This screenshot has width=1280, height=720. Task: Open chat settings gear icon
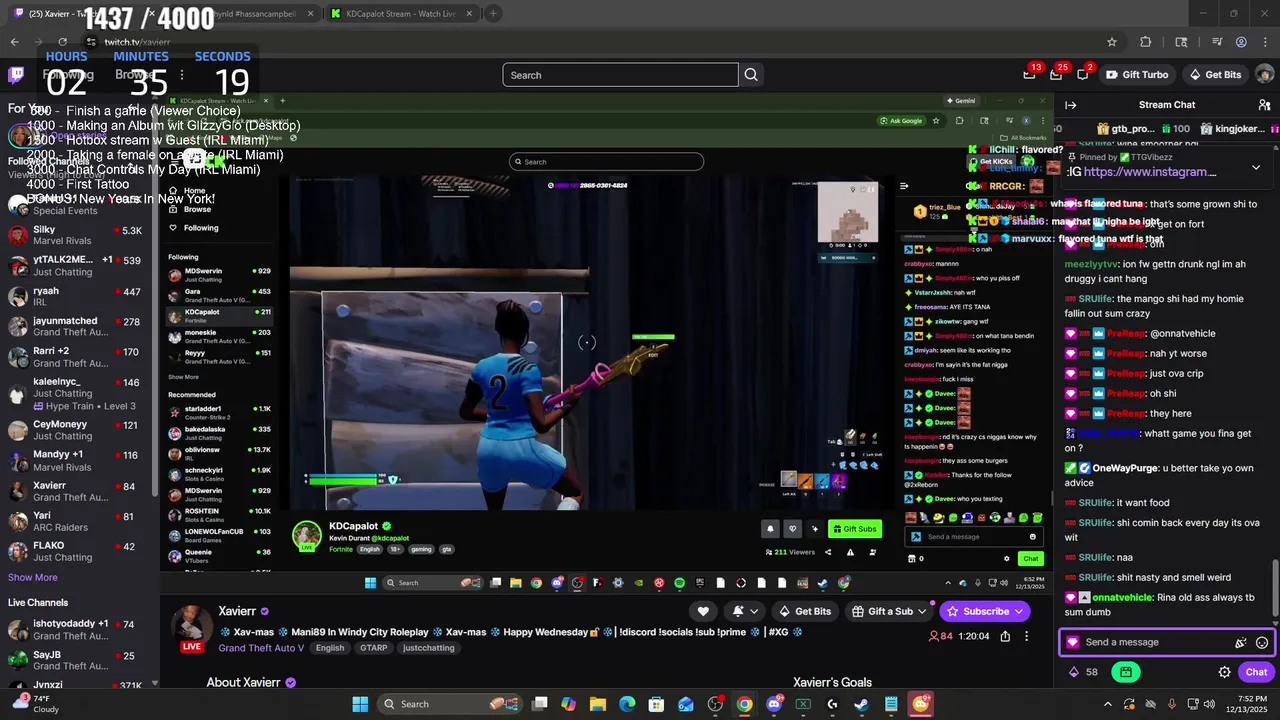(x=1224, y=672)
